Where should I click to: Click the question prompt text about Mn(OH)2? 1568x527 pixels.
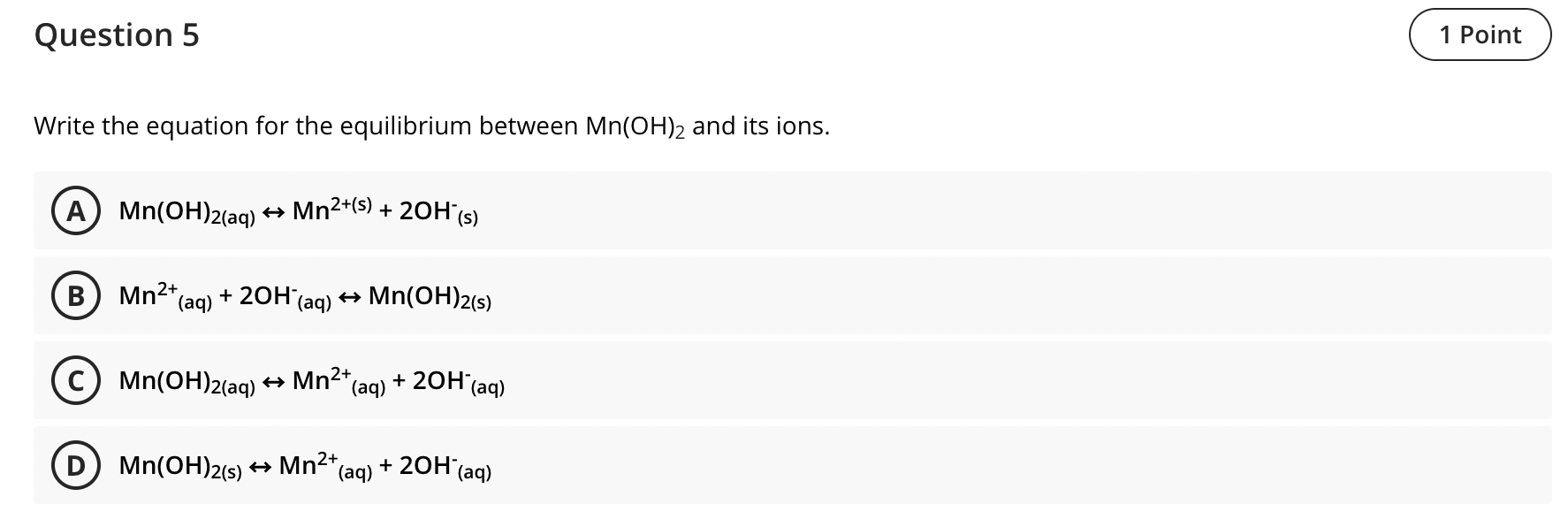(x=430, y=126)
